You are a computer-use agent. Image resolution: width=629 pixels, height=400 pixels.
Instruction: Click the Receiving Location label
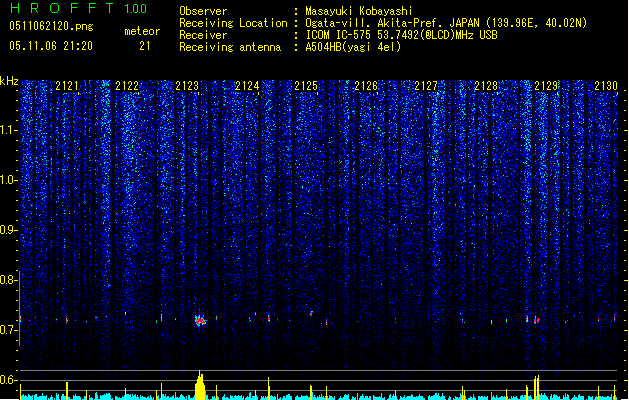[x=233, y=23]
